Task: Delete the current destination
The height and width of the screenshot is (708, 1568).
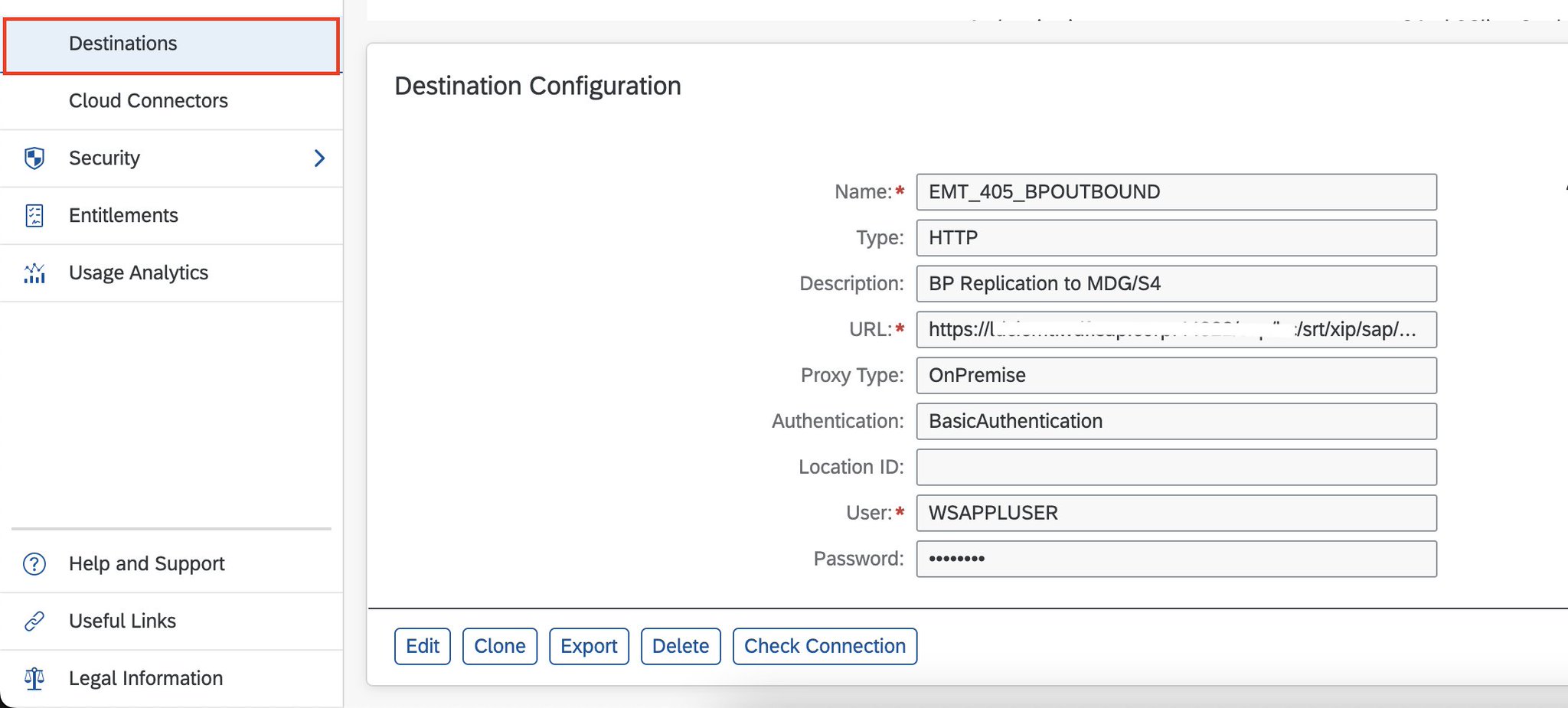Action: click(680, 645)
